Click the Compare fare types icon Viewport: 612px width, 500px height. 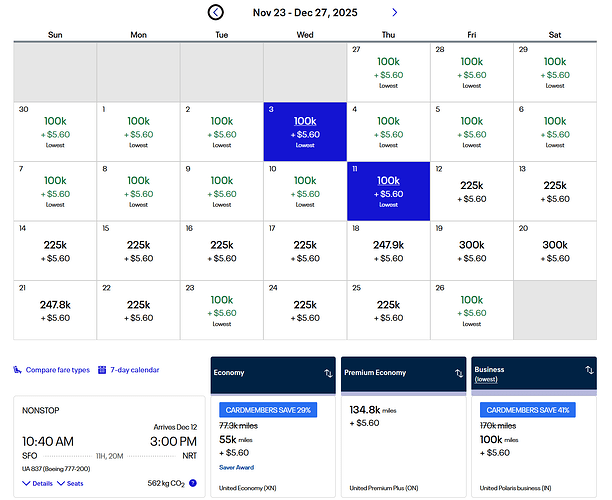pyautogui.click(x=18, y=370)
